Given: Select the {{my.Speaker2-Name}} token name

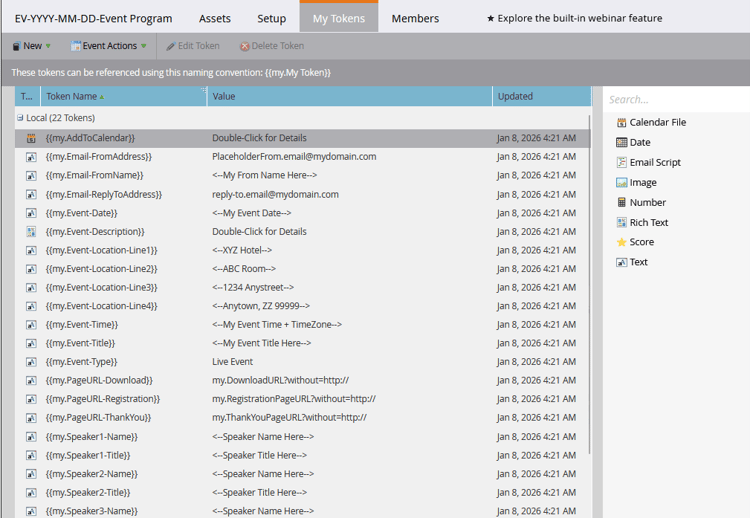Looking at the screenshot, I should [x=91, y=474].
